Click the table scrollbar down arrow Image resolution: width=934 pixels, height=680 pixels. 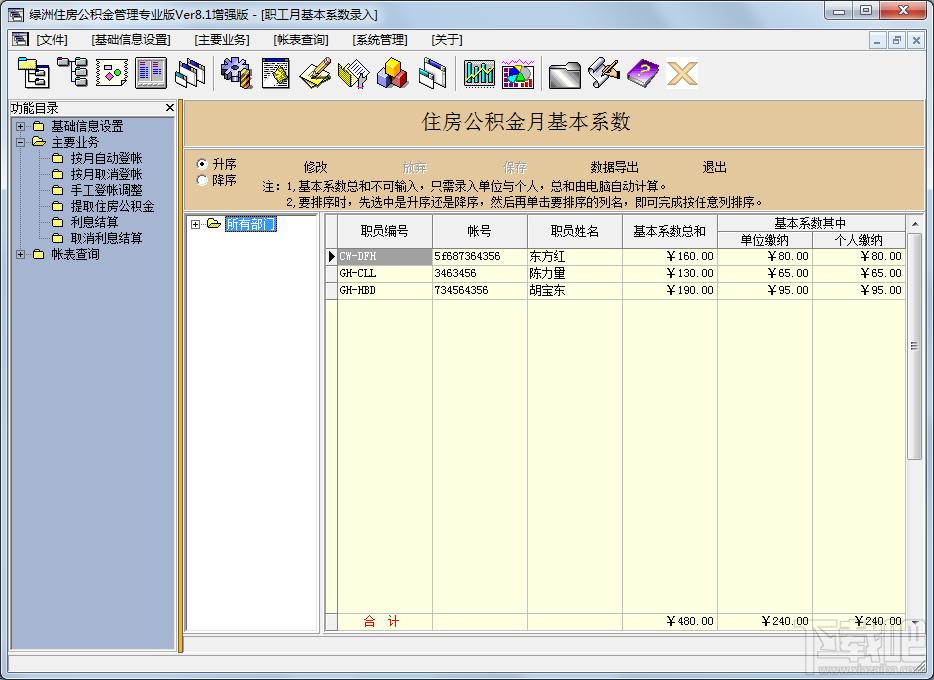pos(914,622)
